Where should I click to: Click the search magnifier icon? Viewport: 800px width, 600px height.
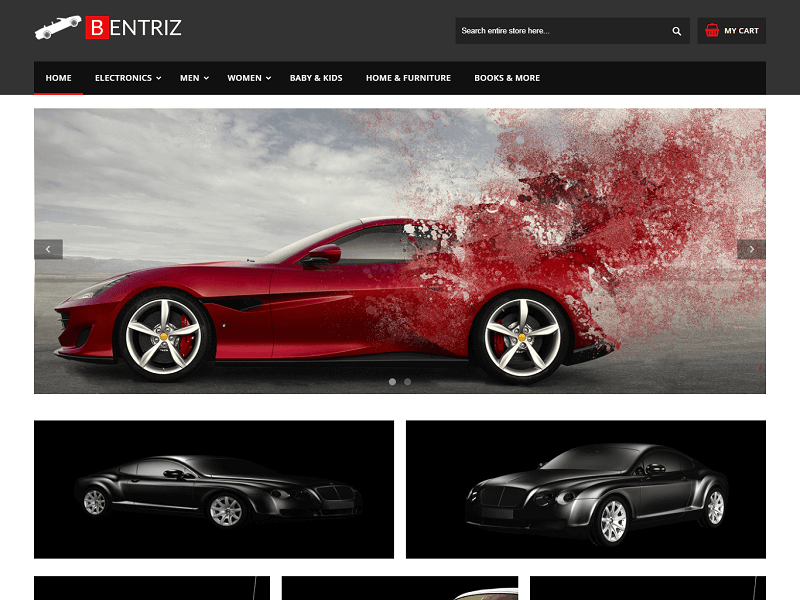coord(677,31)
